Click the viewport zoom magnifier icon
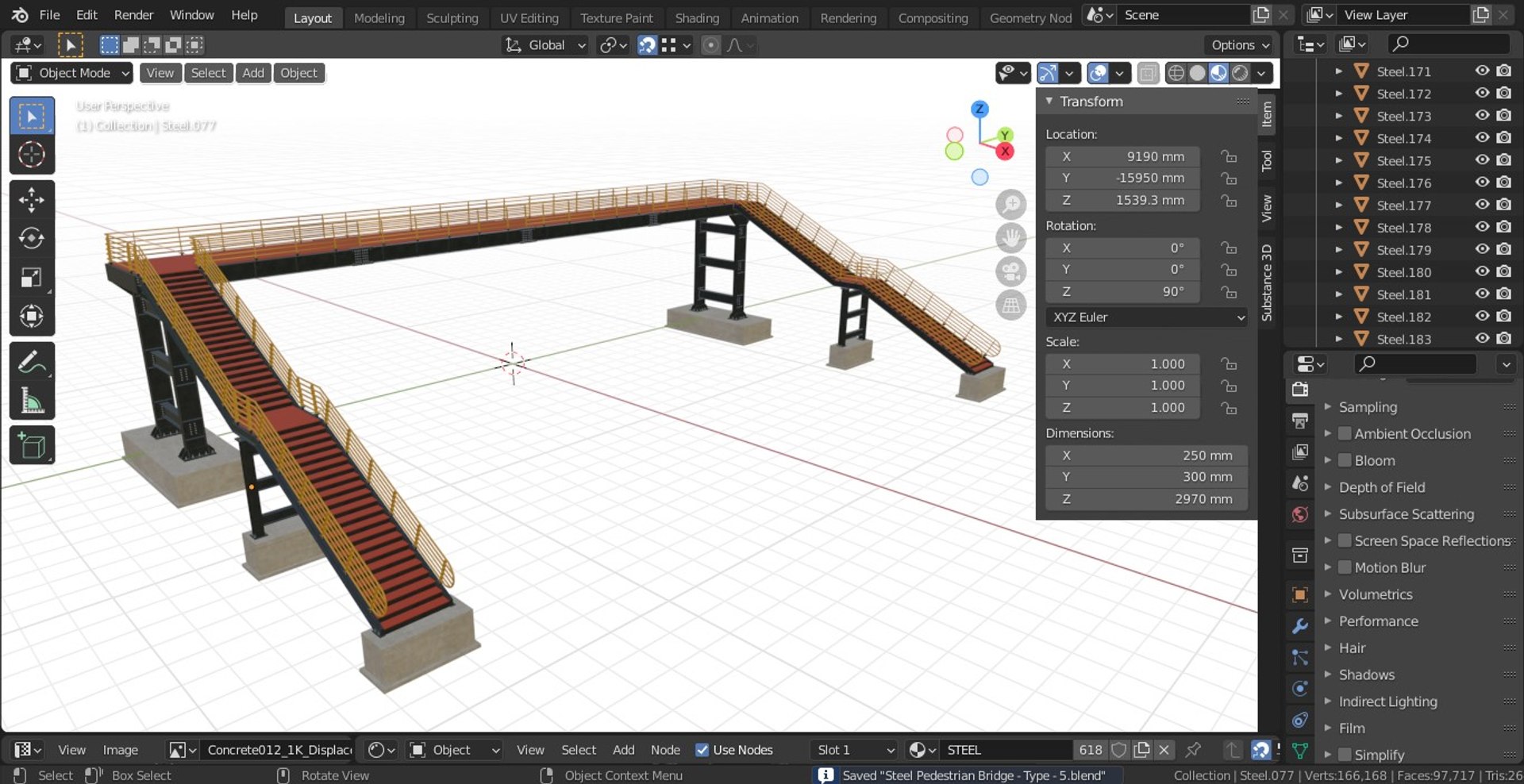 (x=1011, y=205)
